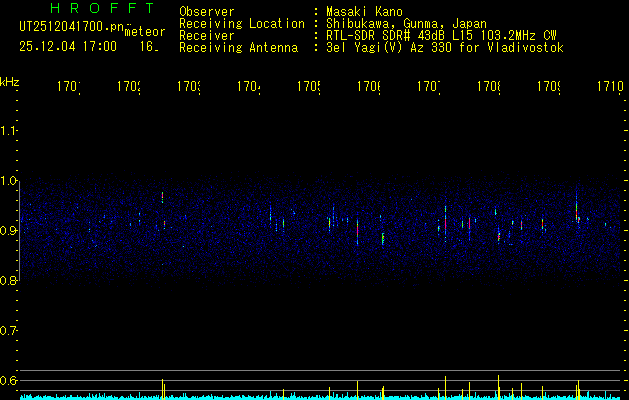Screen dimensions: 629x400
Task: Click the 1703 time axis label
Action: pos(189,86)
